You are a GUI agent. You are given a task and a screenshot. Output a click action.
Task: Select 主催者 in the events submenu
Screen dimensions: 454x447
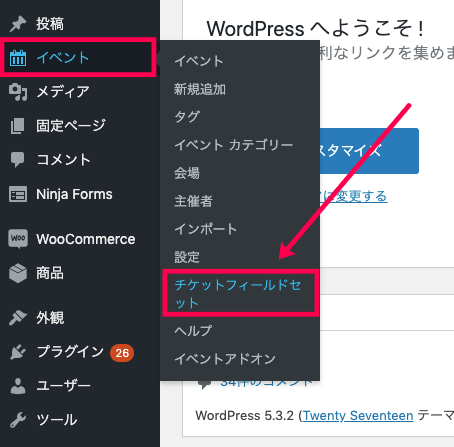click(x=193, y=201)
